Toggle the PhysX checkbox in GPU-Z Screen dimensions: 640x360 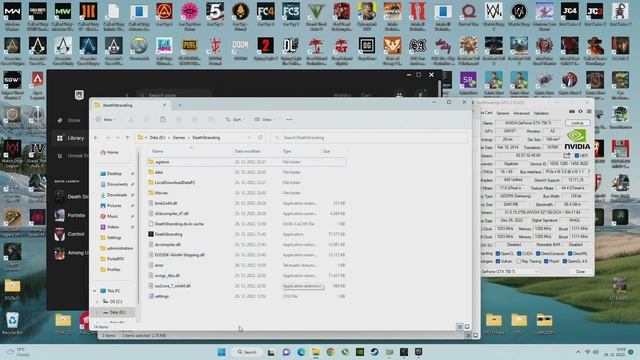(546, 261)
